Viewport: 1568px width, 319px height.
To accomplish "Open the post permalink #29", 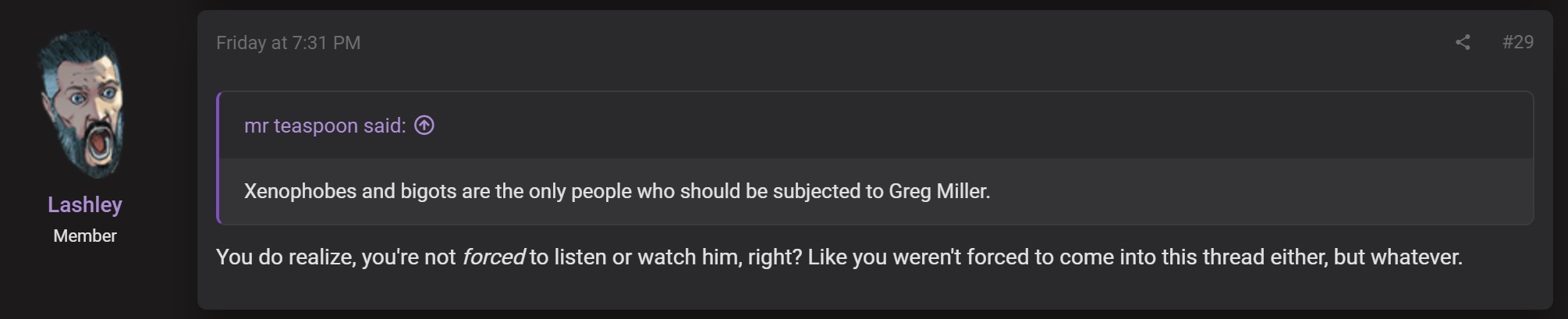I will pyautogui.click(x=1518, y=42).
